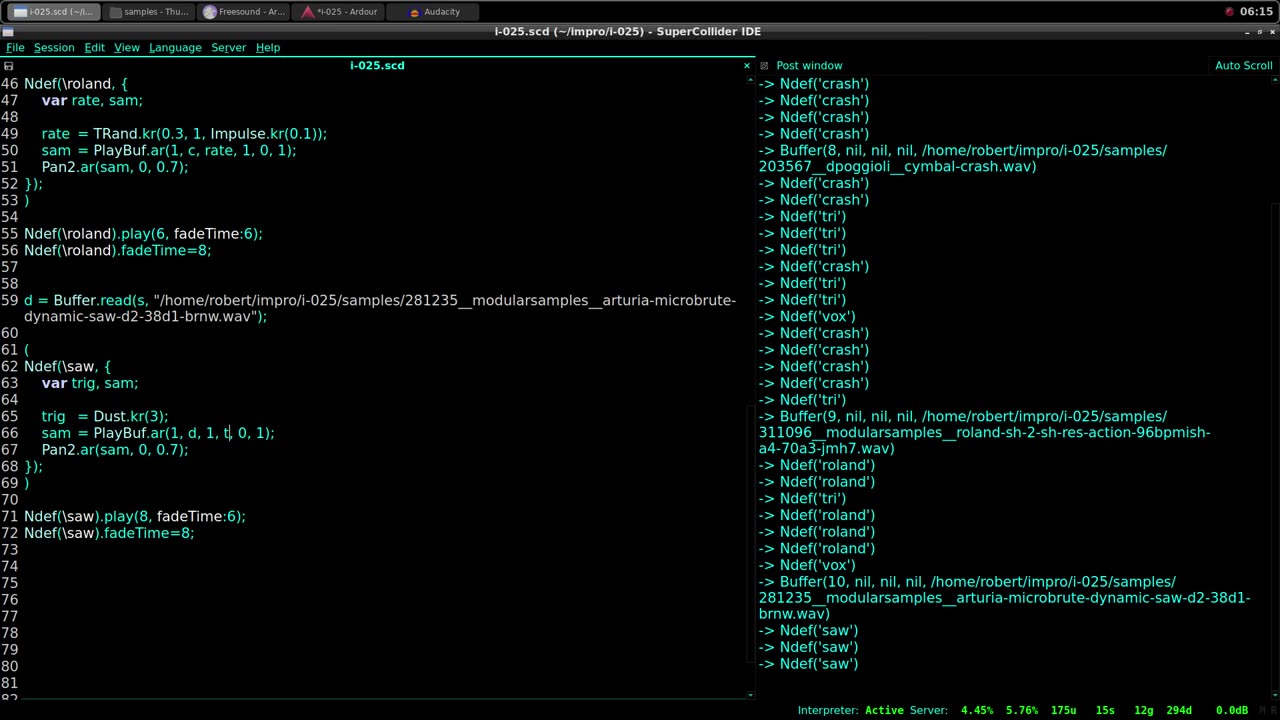The height and width of the screenshot is (720, 1280).
Task: Click line 72 Ndef(\saw).fadeTime=8
Action: (x=109, y=533)
